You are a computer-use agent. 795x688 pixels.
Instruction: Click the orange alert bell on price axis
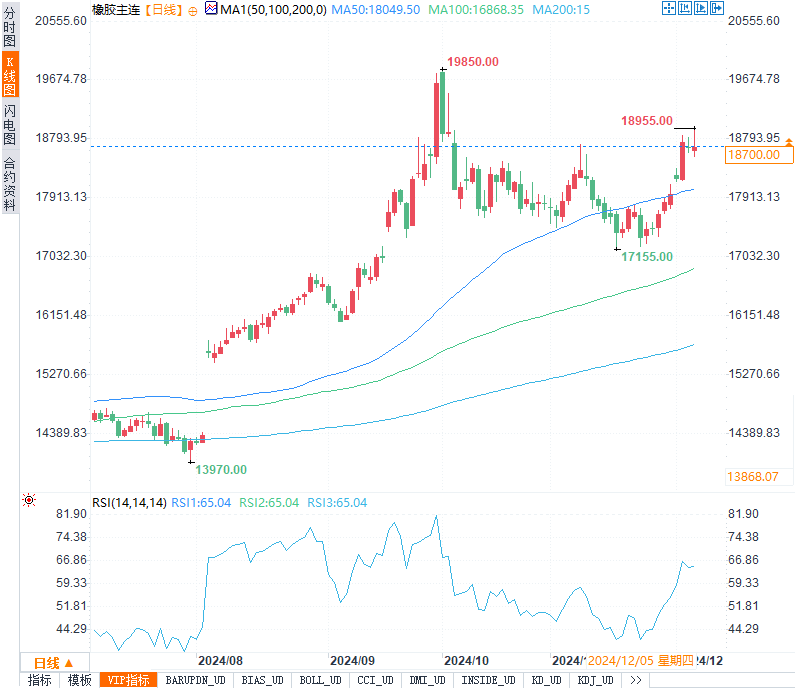click(x=788, y=146)
